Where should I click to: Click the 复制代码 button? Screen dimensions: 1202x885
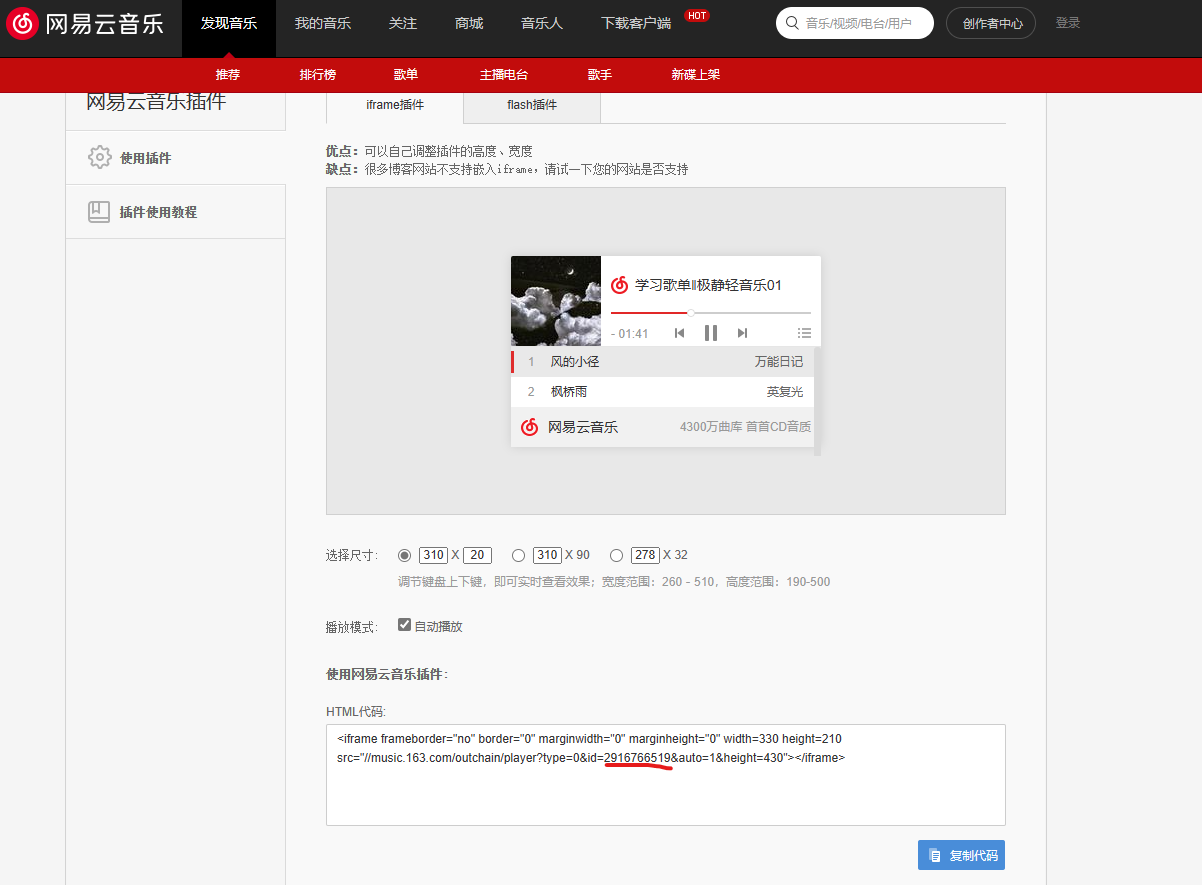coord(961,855)
